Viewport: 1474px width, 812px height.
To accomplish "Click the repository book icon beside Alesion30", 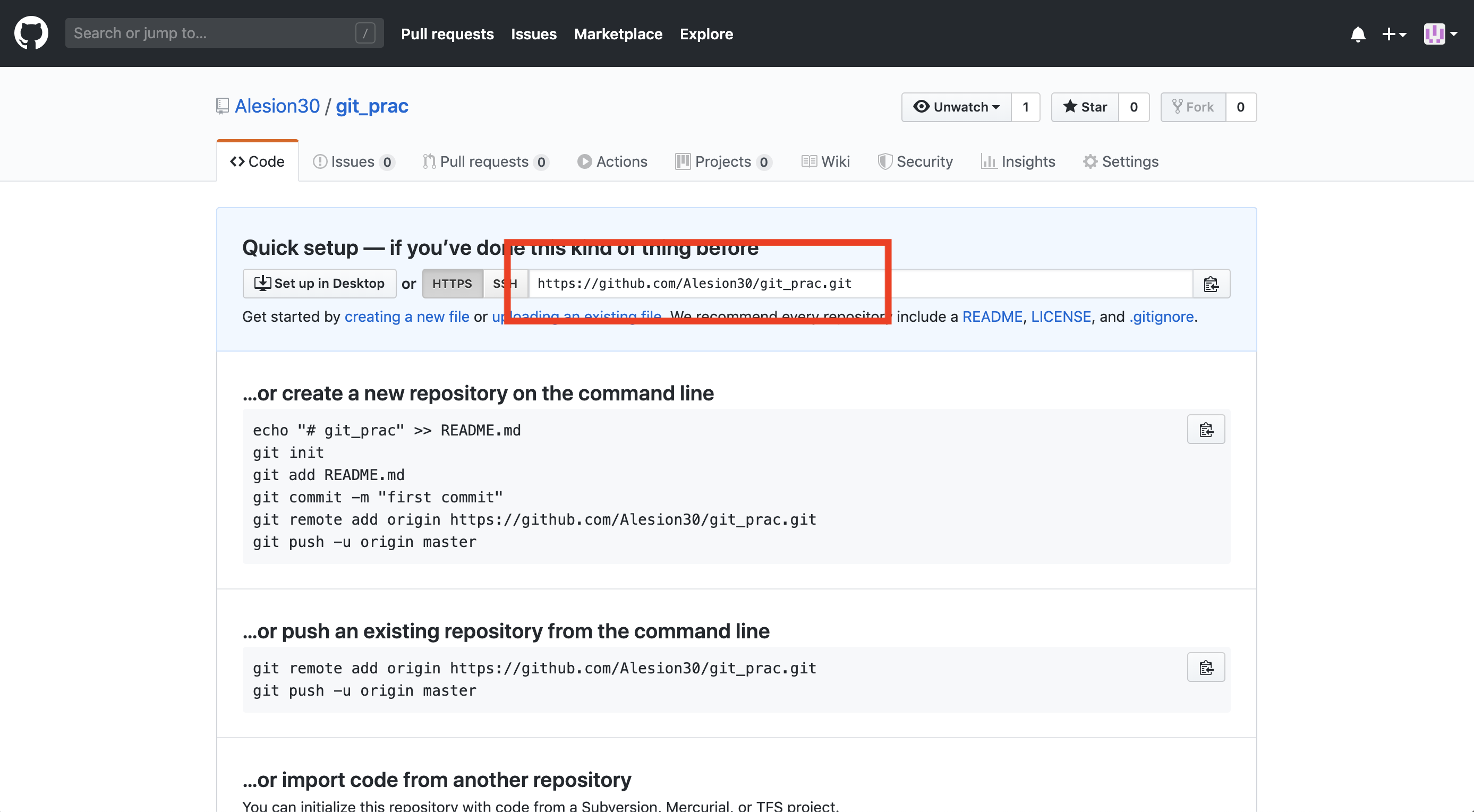I will [x=223, y=106].
